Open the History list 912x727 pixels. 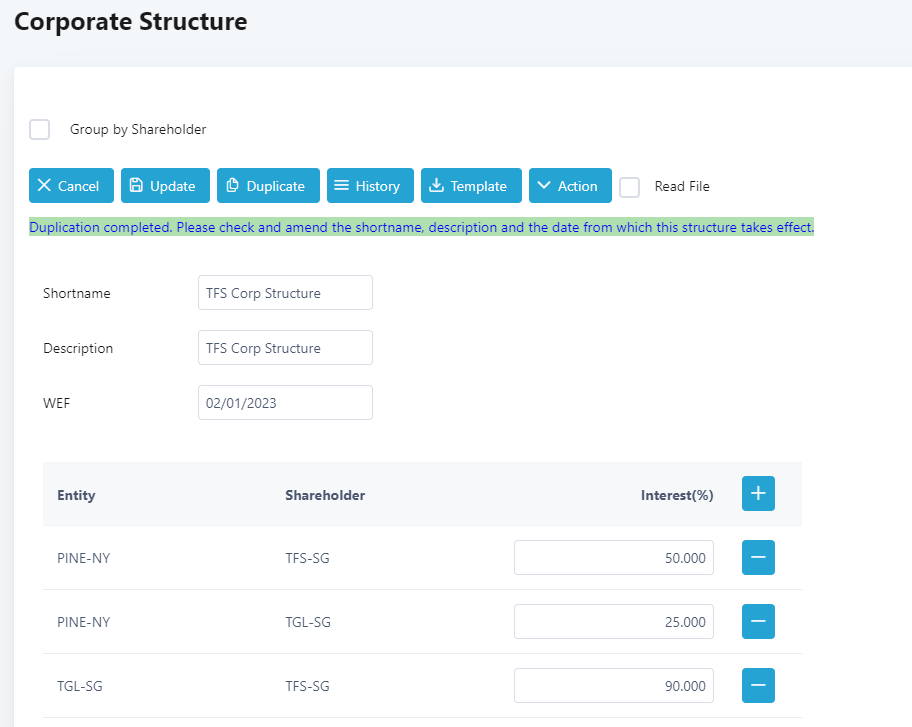pos(370,186)
